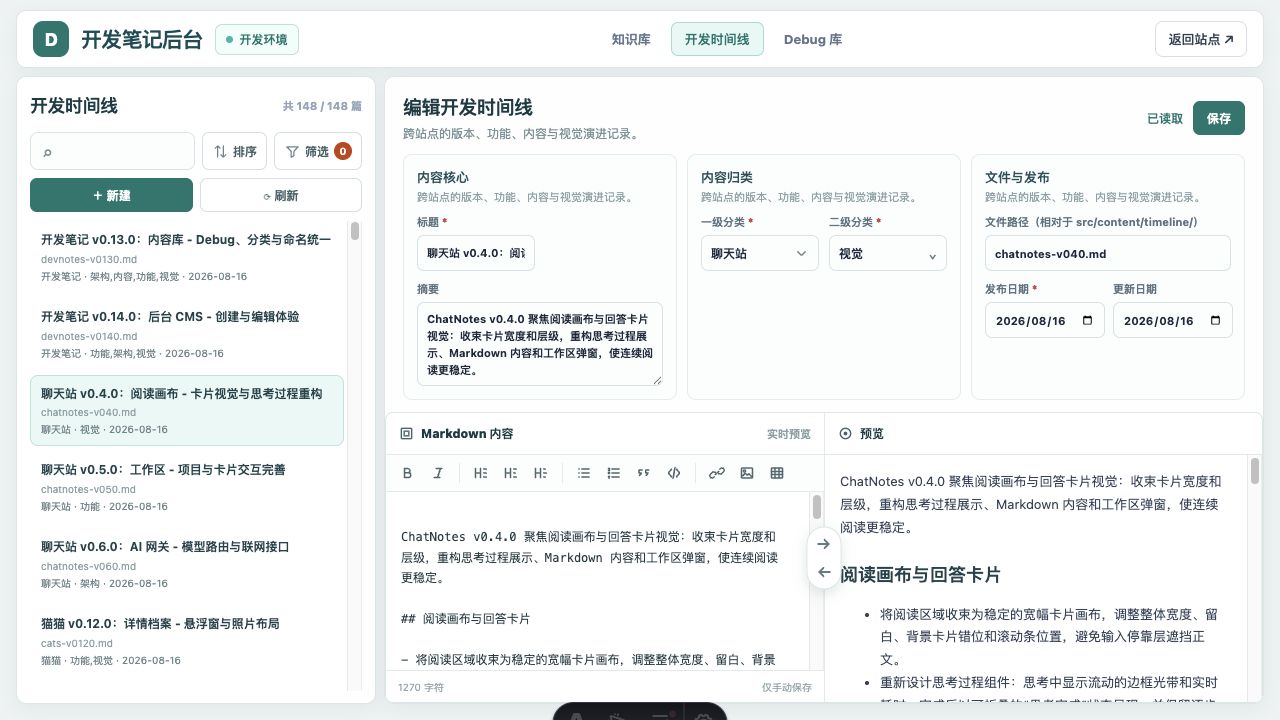Open the 二级分类 dropdown
1280x720 pixels.
click(x=888, y=253)
